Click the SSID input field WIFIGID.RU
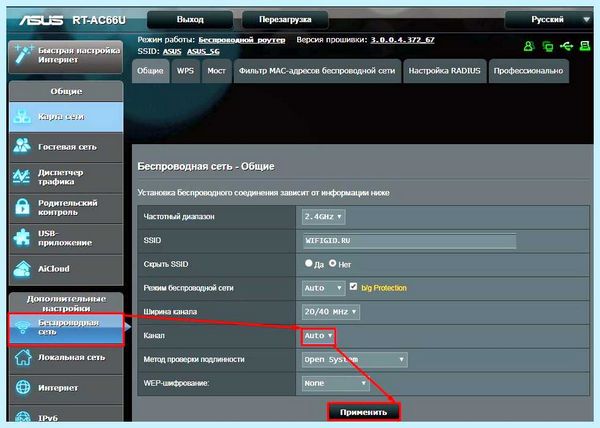Screen dimensions: 600x428 [409, 241]
